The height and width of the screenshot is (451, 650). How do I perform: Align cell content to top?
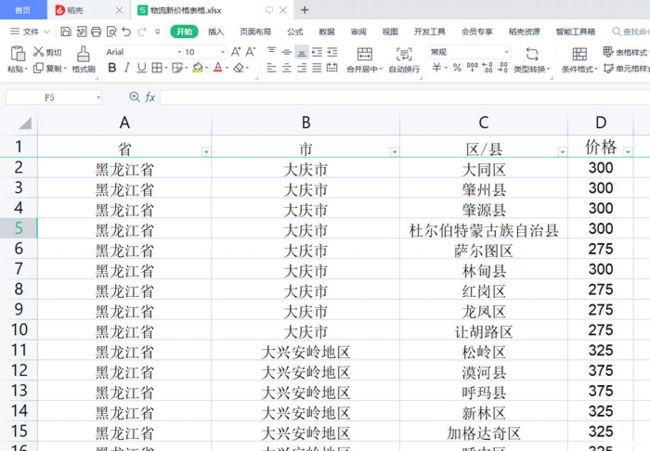(x=272, y=52)
